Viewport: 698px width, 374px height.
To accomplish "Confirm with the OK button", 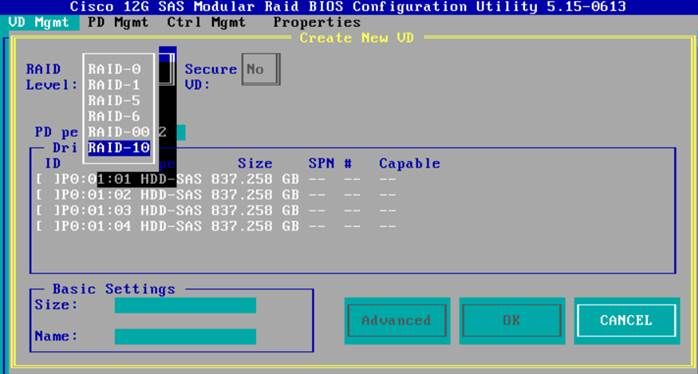I will (x=512, y=321).
